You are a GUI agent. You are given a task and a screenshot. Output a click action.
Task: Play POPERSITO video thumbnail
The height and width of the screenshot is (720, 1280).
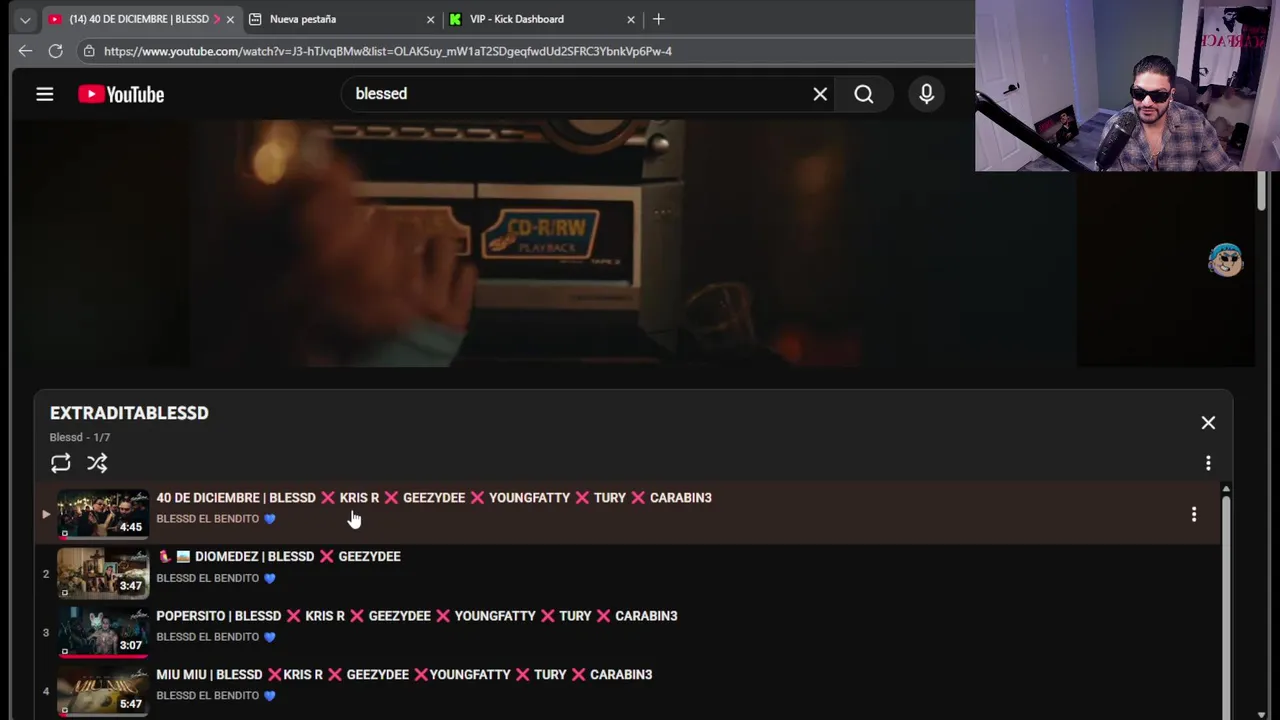[103, 632]
